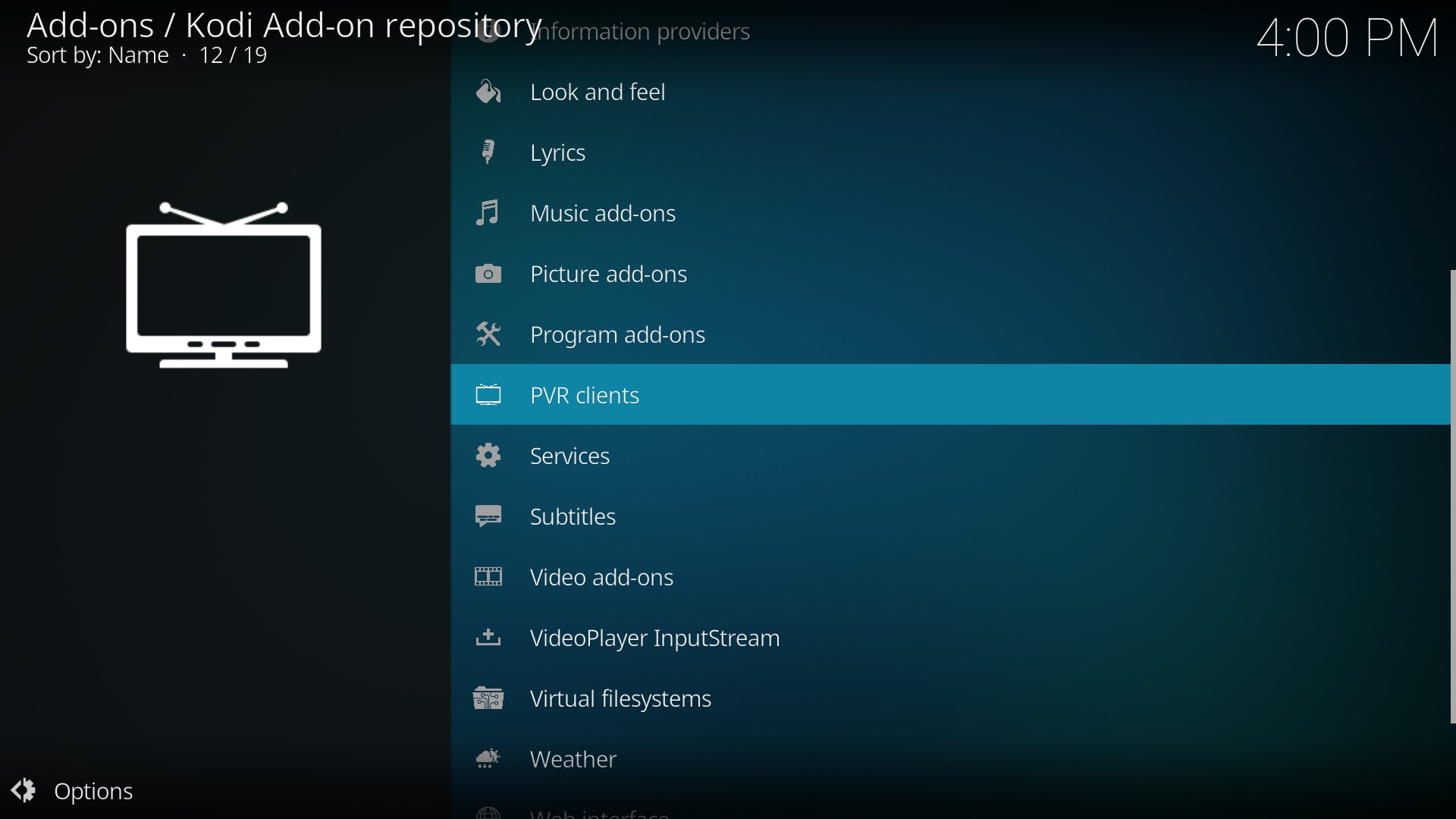Click the subtitles icon in the list
1456x819 pixels.
coord(489,516)
